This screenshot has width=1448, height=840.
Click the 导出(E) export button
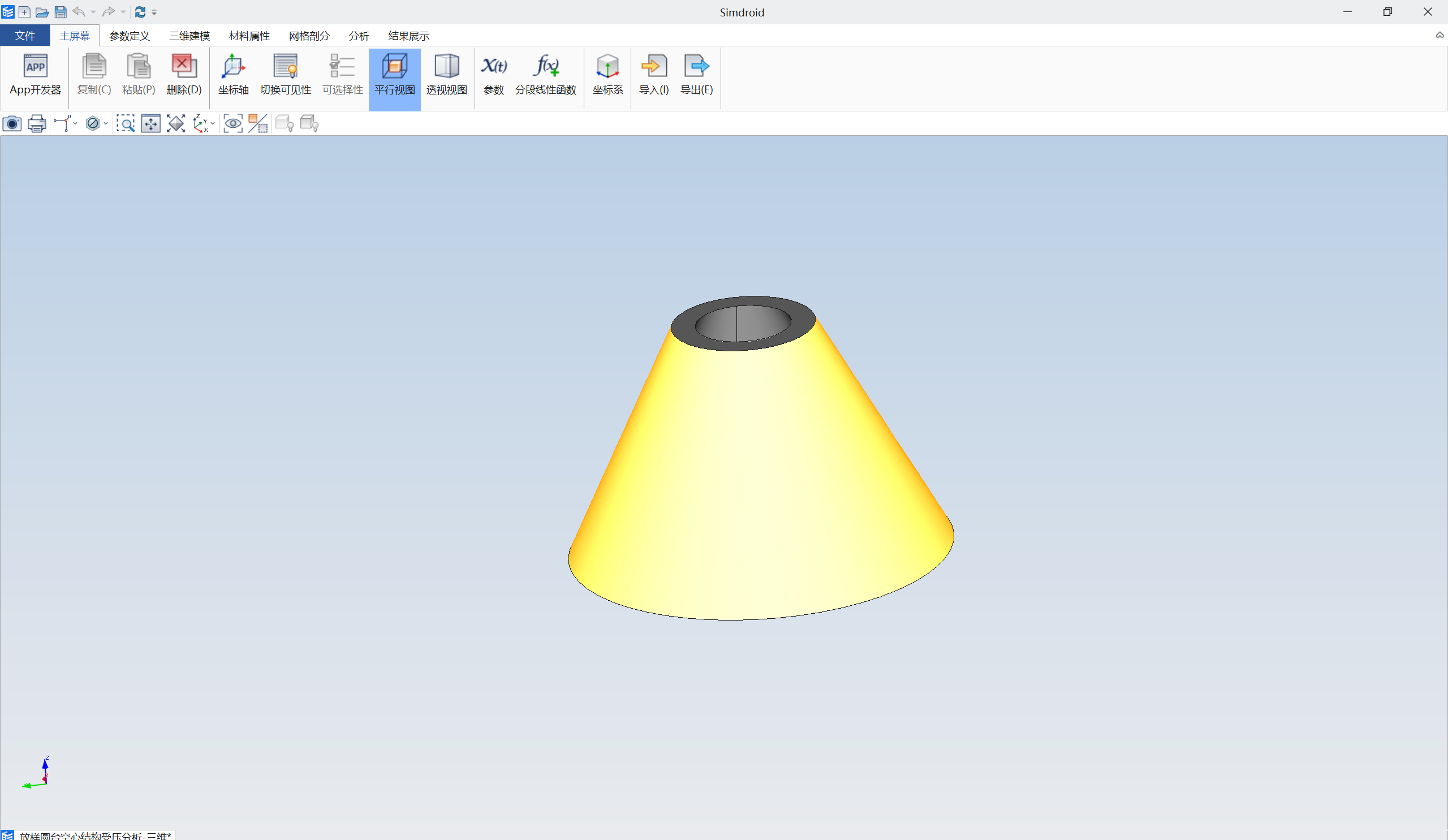tap(696, 76)
